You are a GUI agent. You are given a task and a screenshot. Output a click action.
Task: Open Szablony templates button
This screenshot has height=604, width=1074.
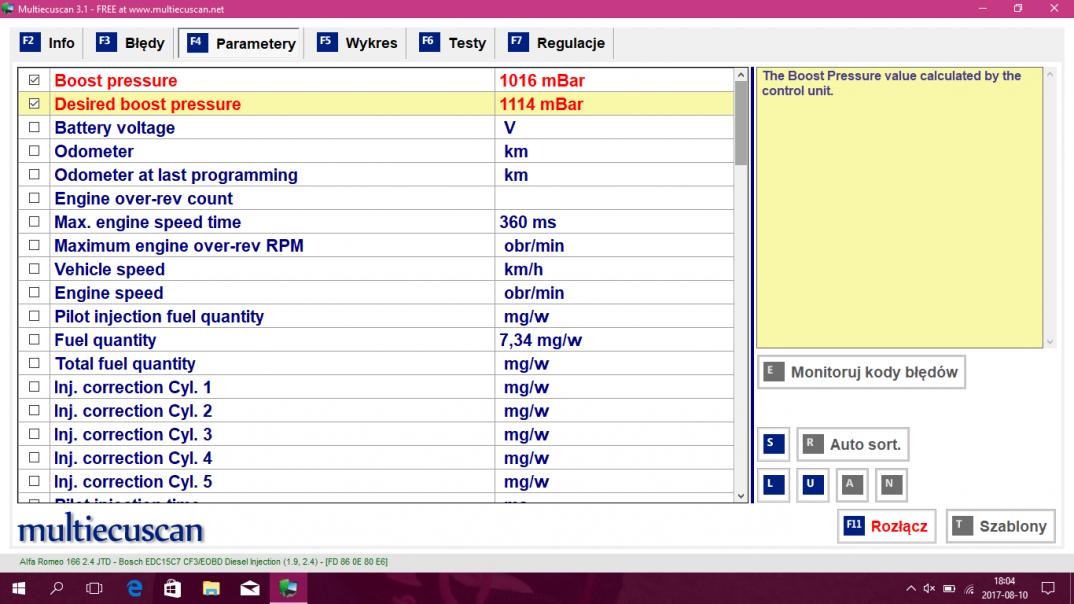point(1000,526)
